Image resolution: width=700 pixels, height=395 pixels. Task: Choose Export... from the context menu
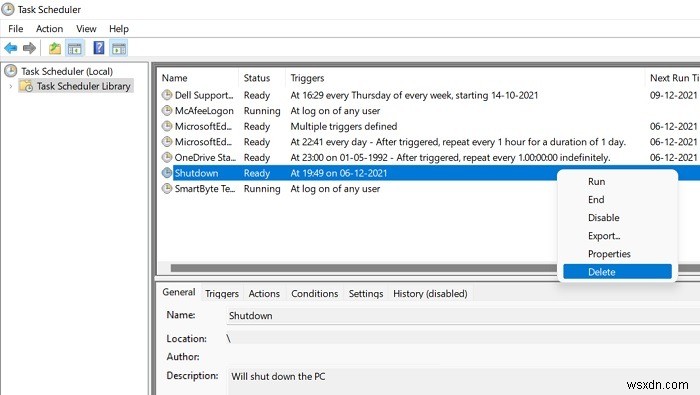coord(617,236)
